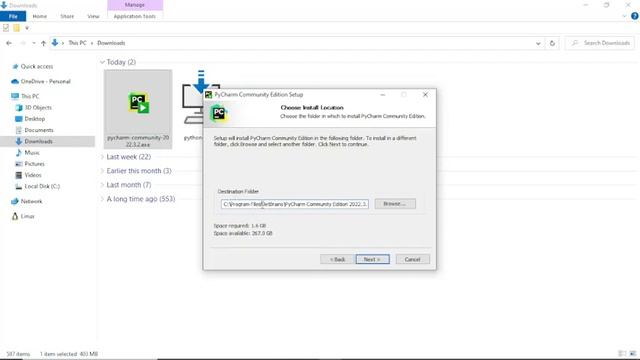Switch to large icons view layout

click(633, 353)
